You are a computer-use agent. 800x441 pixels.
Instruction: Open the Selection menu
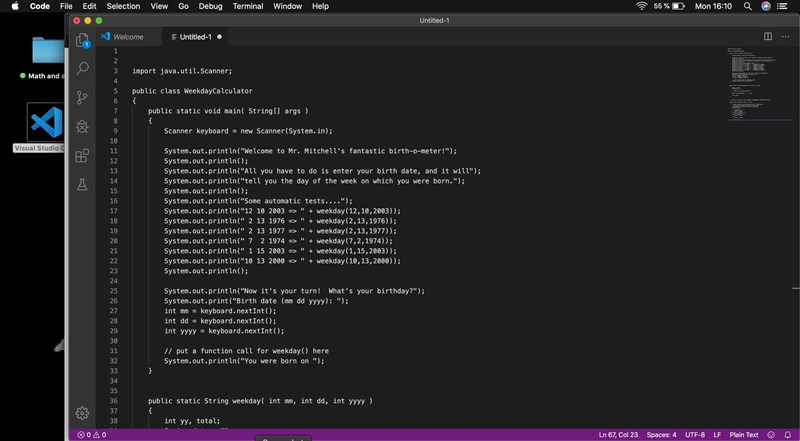coord(123,6)
